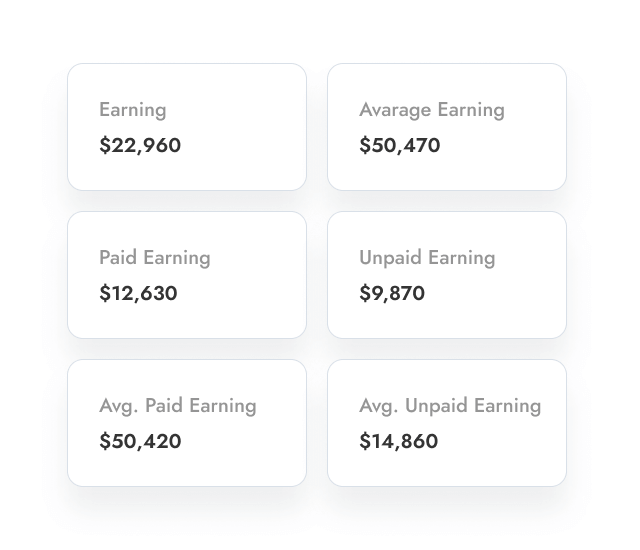
Task: Click the $22,960 earning amount
Action: tap(140, 146)
